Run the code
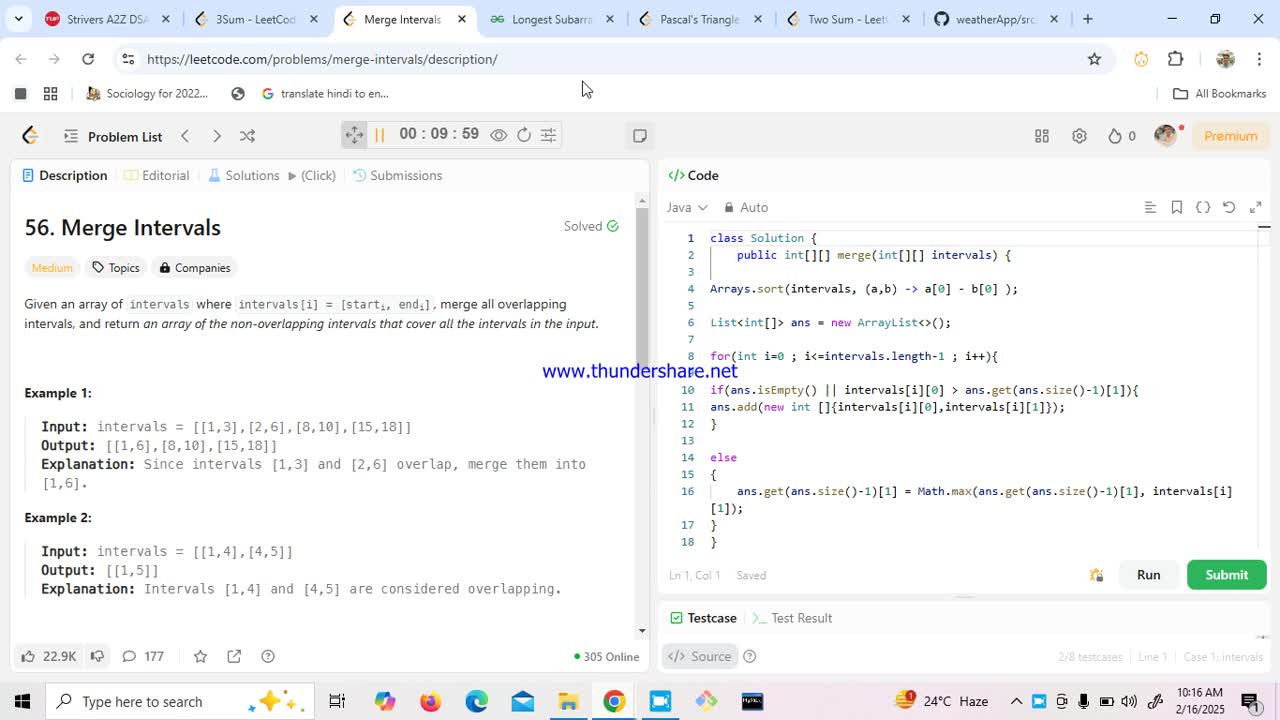 coord(1148,575)
